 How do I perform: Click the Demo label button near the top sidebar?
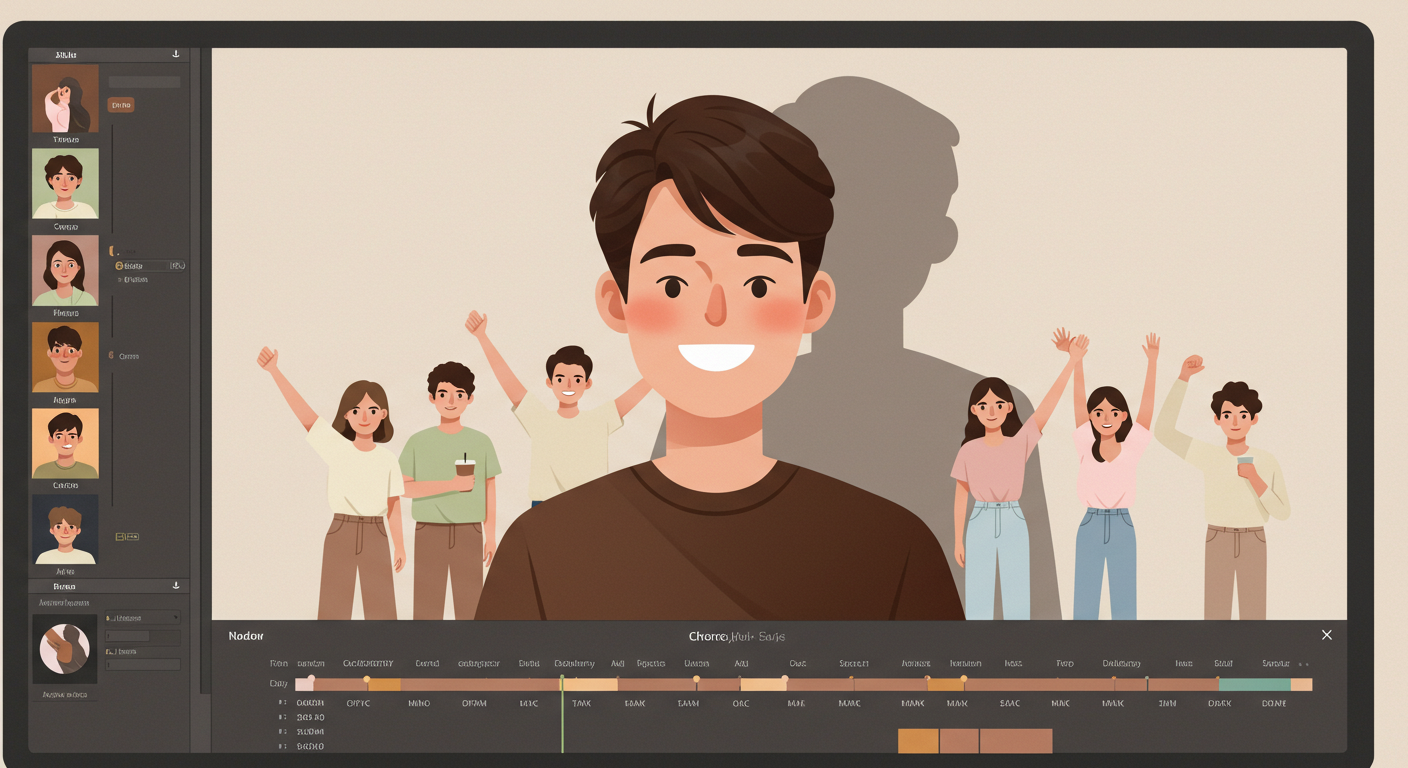coord(121,104)
